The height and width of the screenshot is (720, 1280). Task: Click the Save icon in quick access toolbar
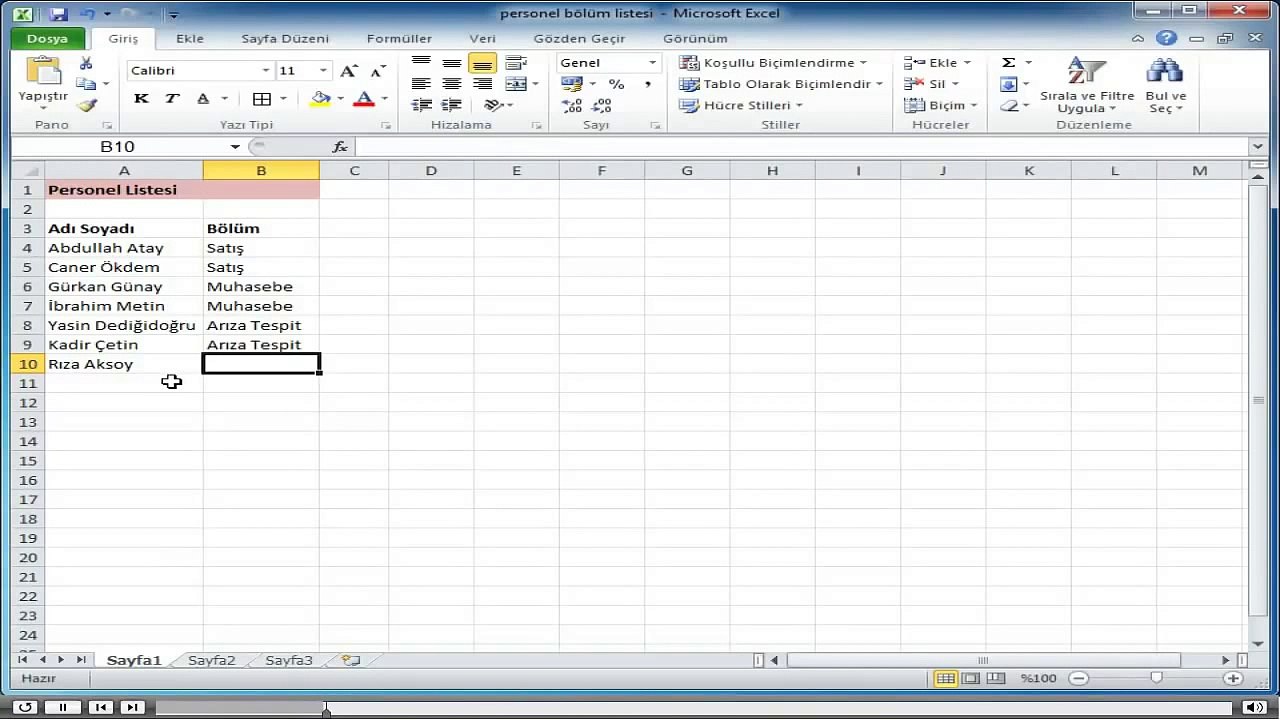click(57, 14)
